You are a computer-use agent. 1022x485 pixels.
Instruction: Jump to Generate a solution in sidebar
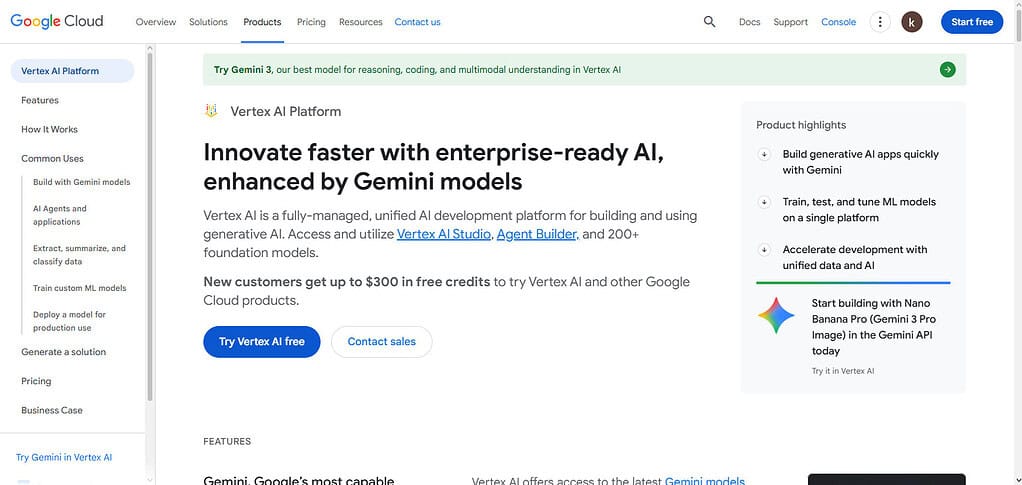pos(63,352)
